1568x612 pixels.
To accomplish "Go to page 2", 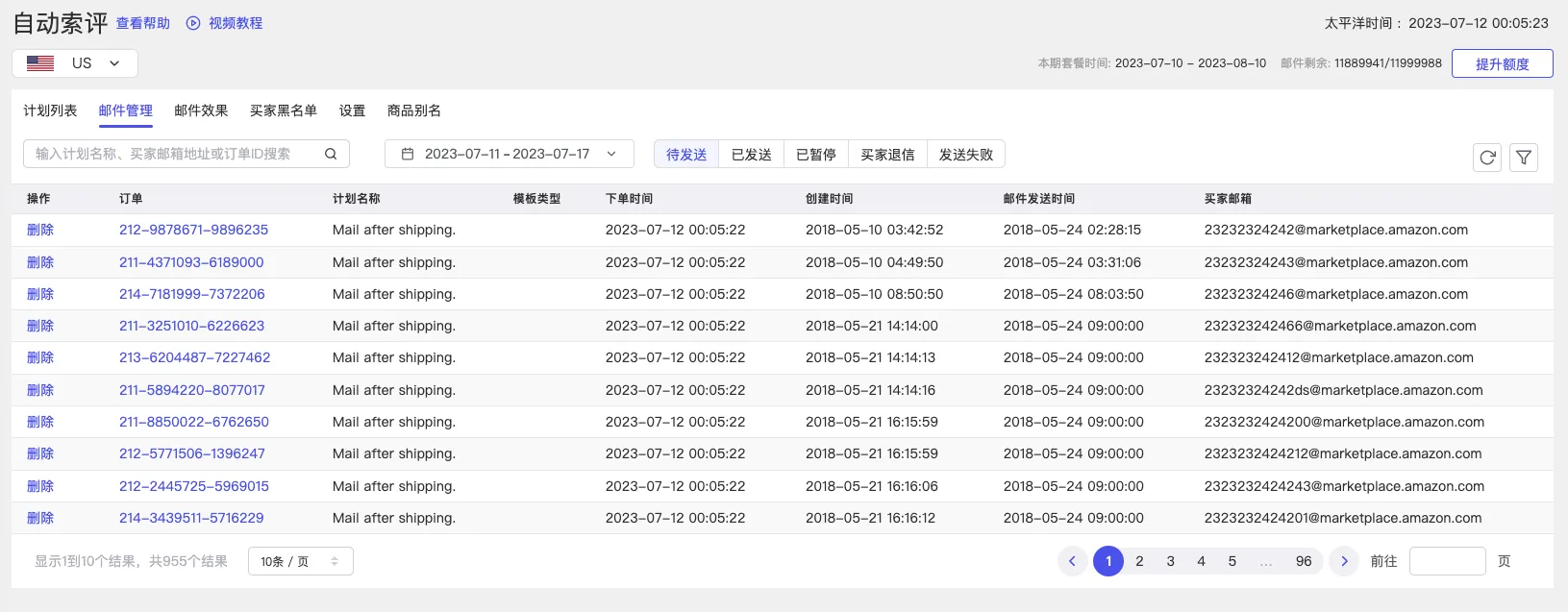I will point(1139,561).
